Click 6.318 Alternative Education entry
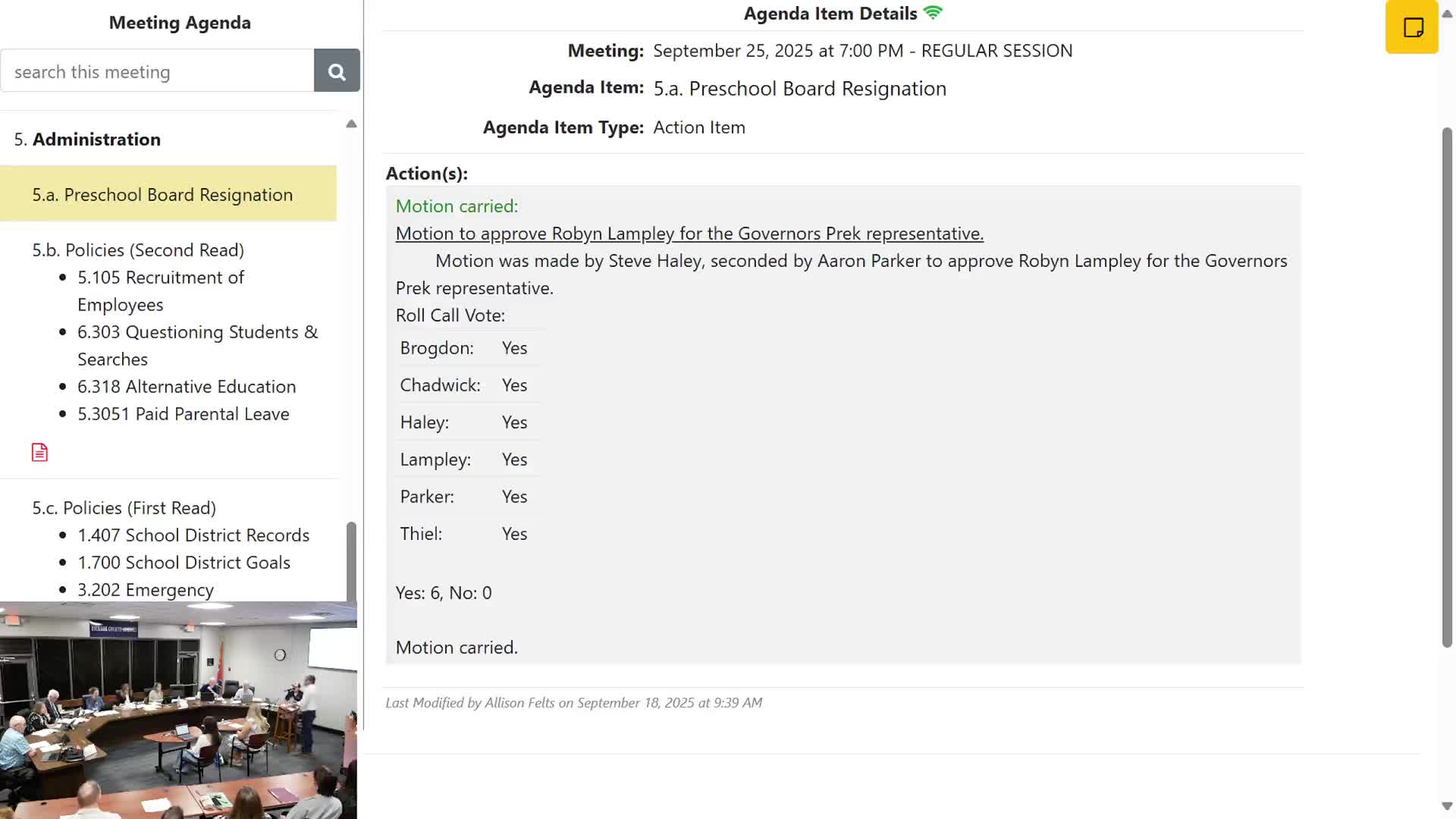Viewport: 1456px width, 819px height. coord(187,387)
